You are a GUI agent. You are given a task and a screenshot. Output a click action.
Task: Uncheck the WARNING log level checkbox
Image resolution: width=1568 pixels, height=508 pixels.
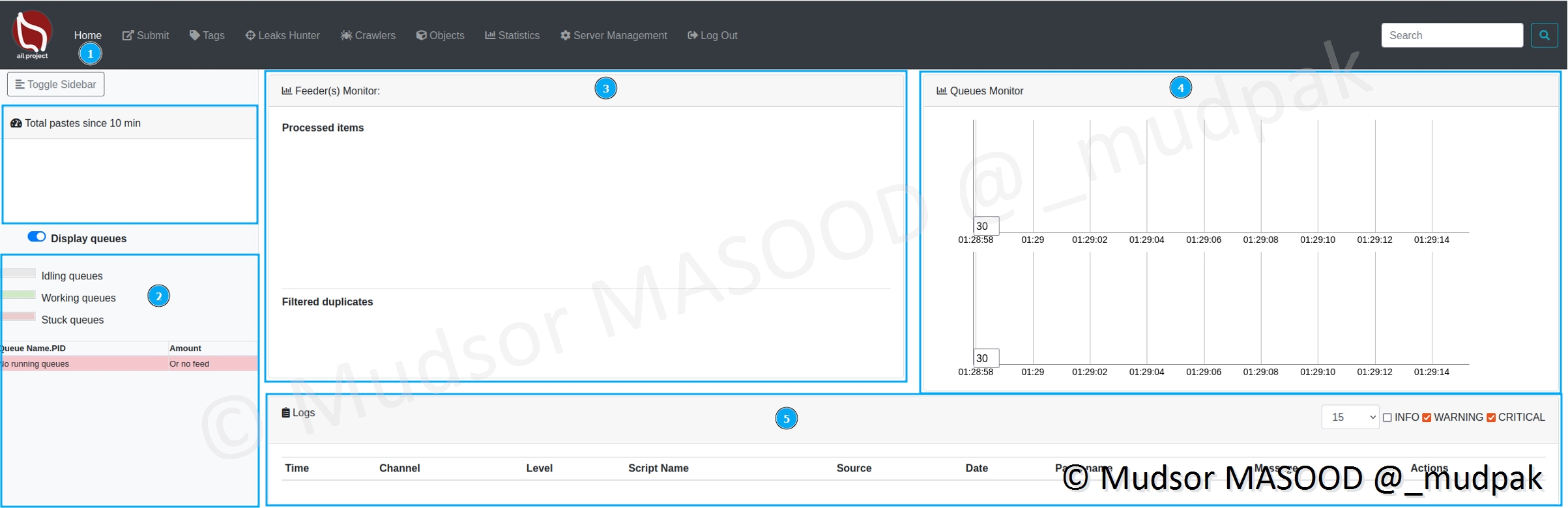coord(1427,417)
